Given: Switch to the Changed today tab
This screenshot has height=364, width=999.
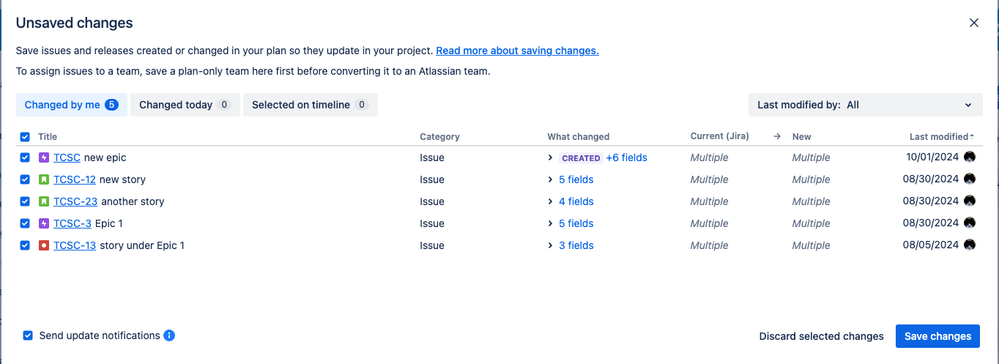Looking at the screenshot, I should 185,105.
